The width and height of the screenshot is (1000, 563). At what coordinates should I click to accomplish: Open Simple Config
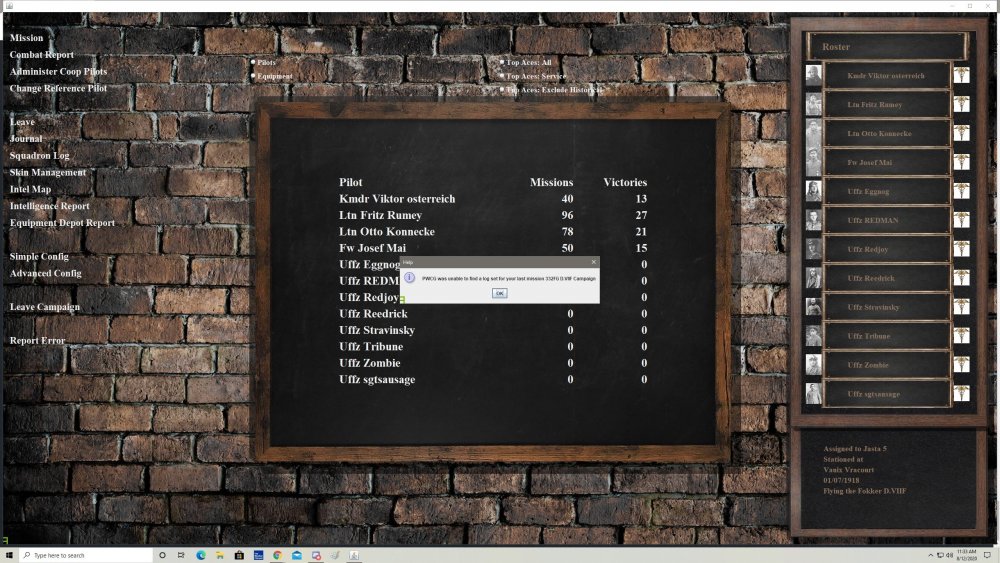(39, 256)
